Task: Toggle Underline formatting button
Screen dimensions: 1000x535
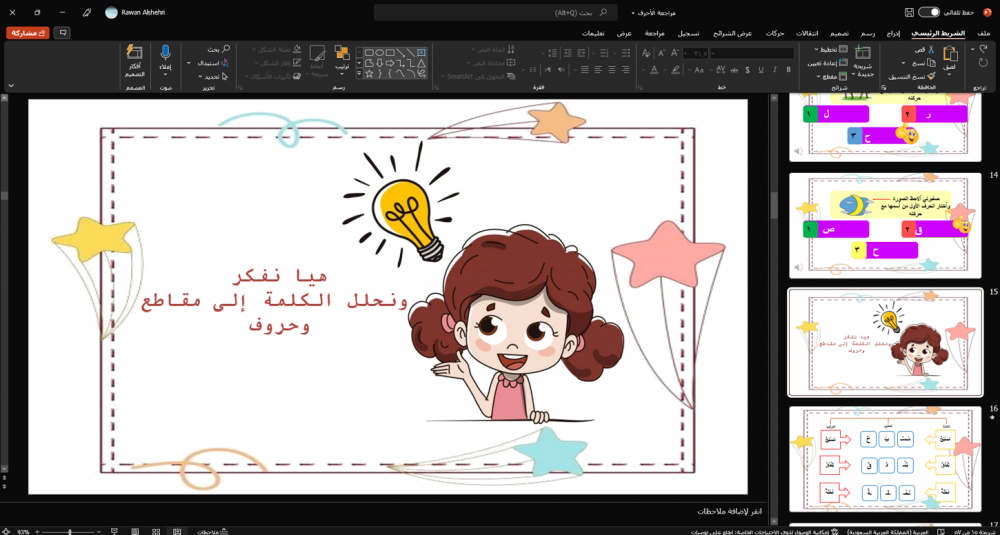Action: click(x=761, y=70)
